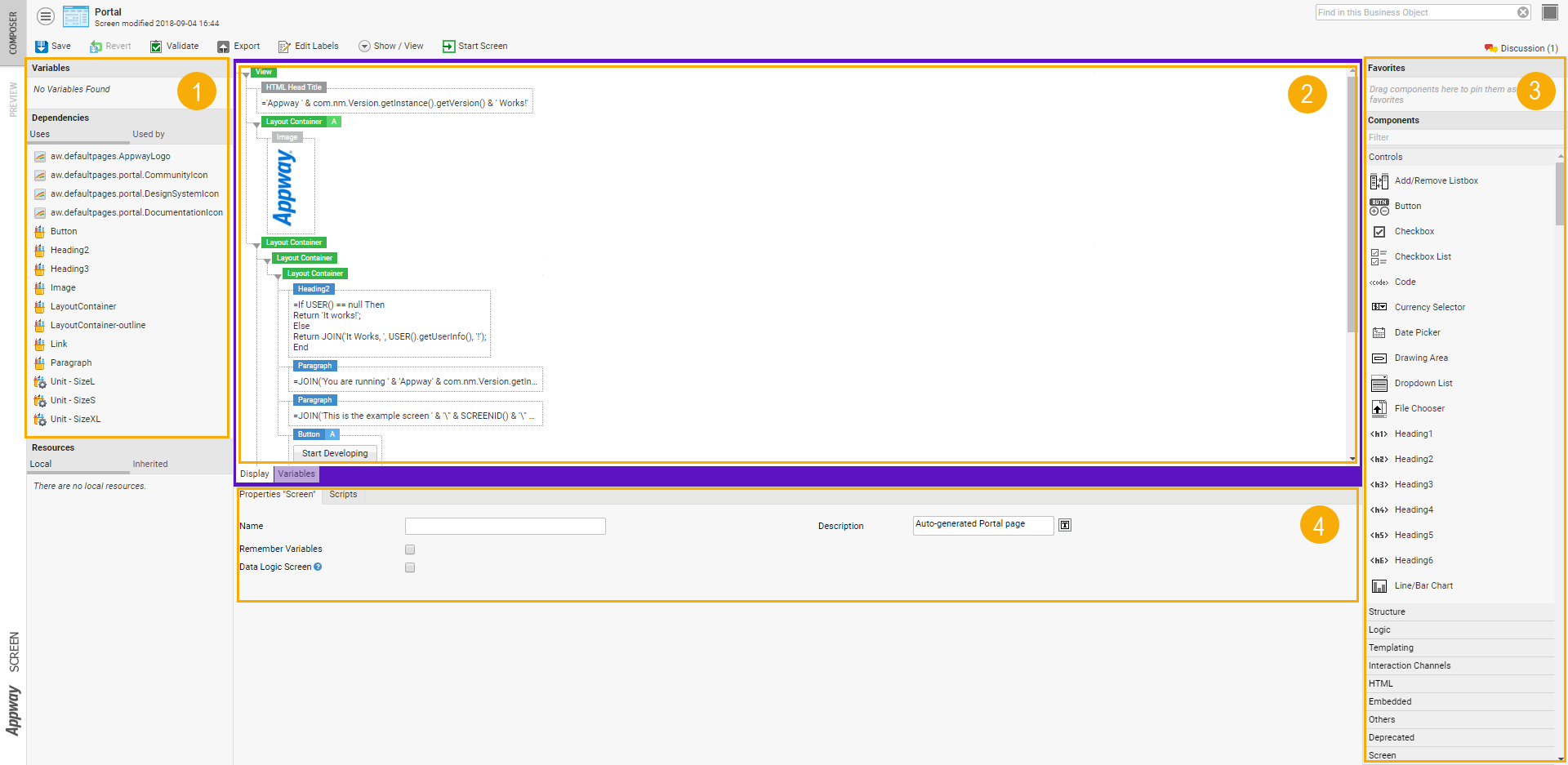This screenshot has height=765, width=1568.
Task: Enable the Remember Variables checkbox
Action: 410,549
